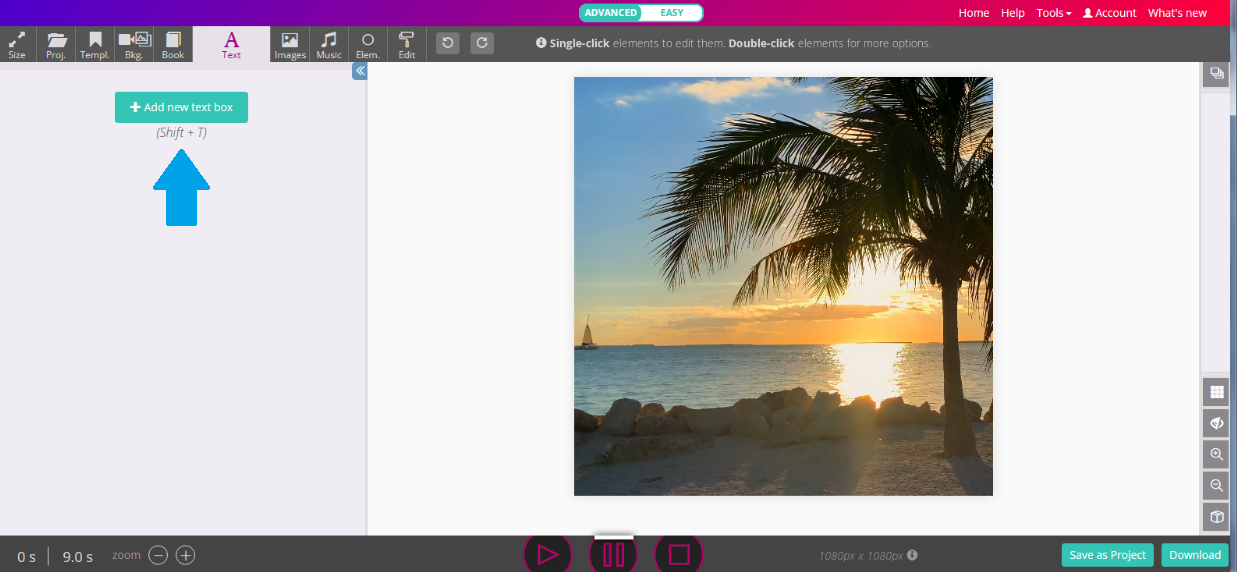Open the Music panel

click(x=329, y=45)
